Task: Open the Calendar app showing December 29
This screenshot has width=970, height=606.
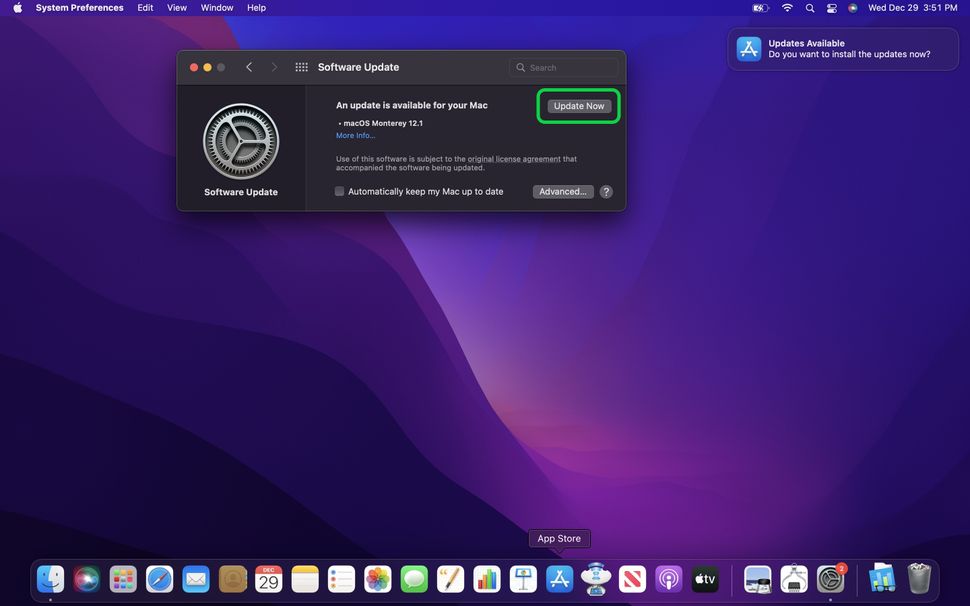Action: click(268, 578)
